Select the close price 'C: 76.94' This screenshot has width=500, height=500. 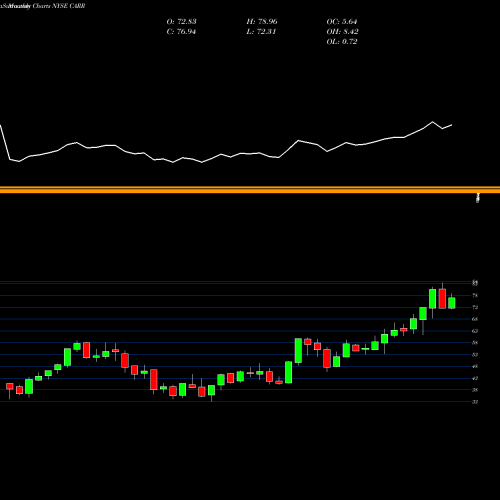point(181,31)
